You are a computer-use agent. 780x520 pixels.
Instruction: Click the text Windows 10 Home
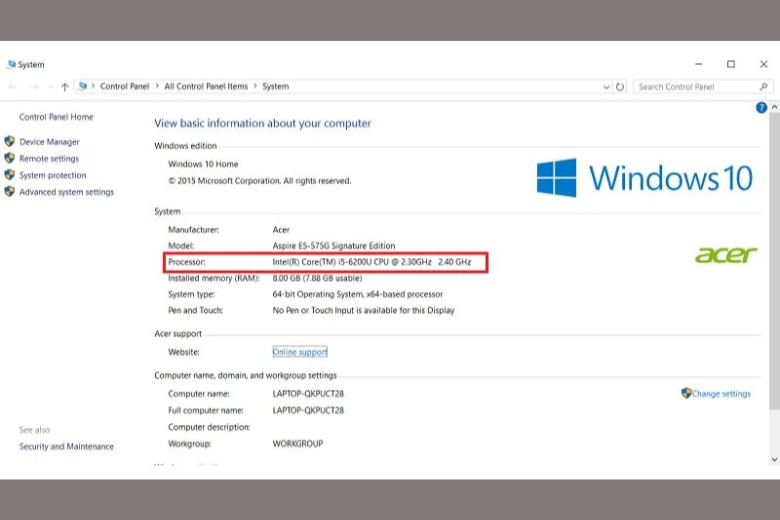click(x=203, y=164)
